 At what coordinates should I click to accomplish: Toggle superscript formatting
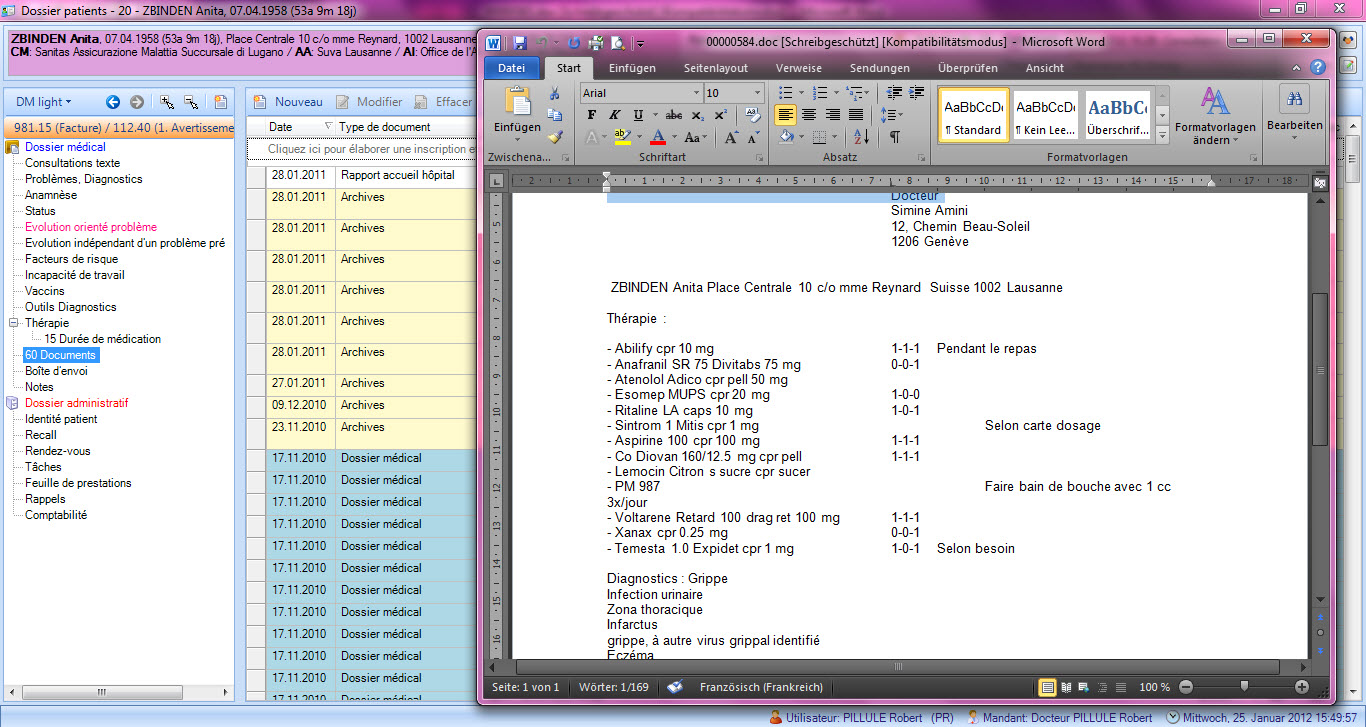click(x=720, y=115)
